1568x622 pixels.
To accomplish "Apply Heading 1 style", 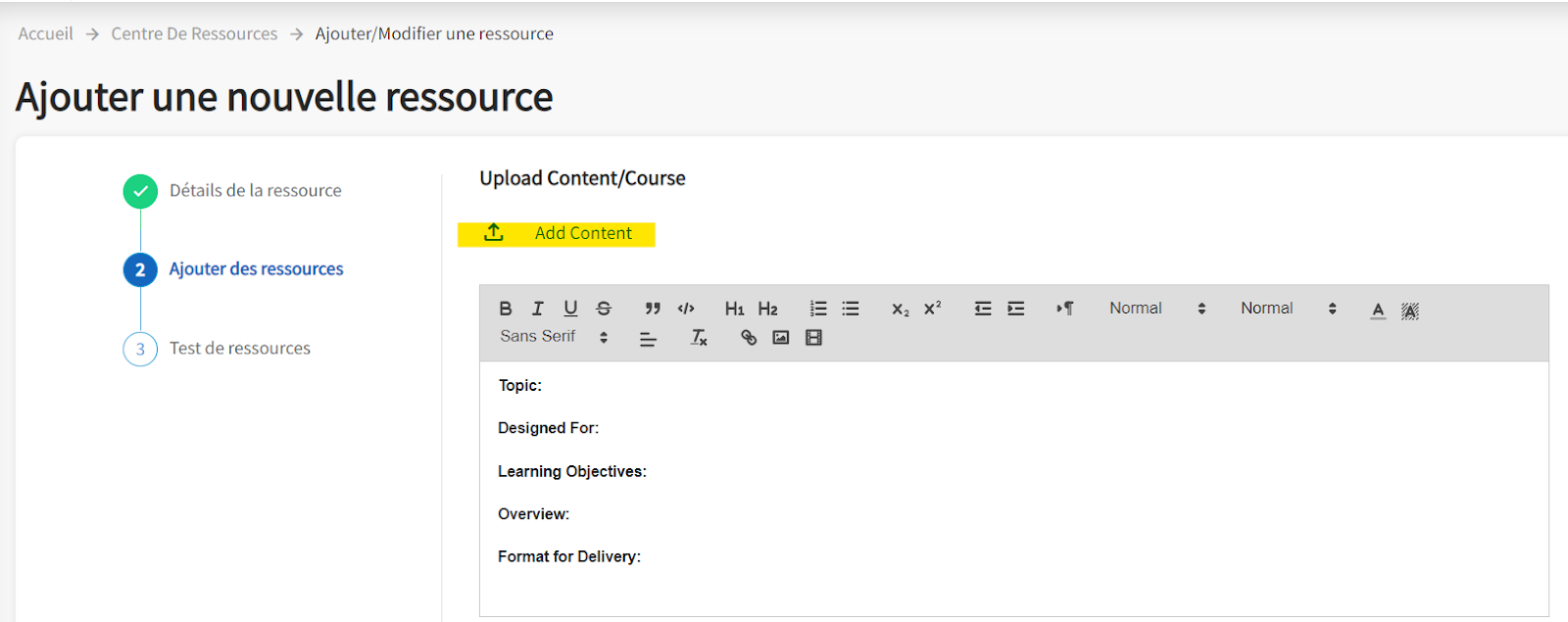I will click(734, 309).
